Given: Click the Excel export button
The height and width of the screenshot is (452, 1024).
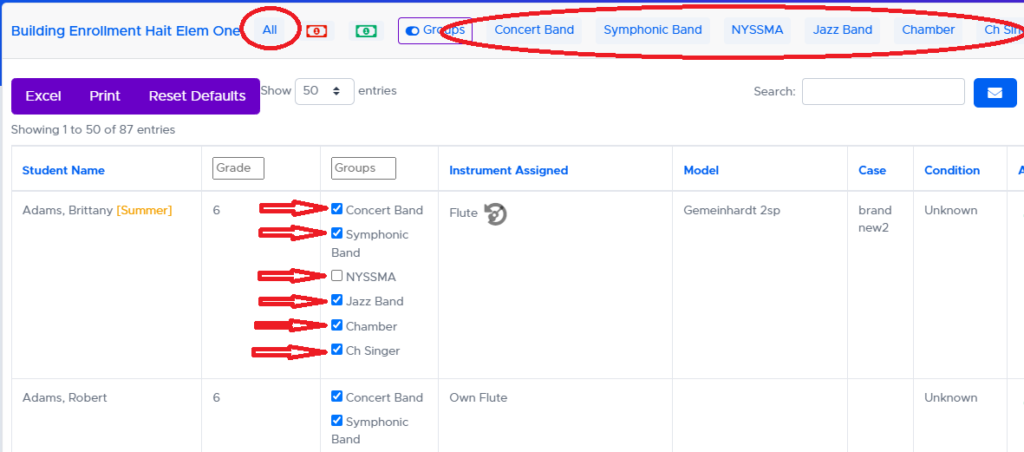Looking at the screenshot, I should click(x=43, y=96).
